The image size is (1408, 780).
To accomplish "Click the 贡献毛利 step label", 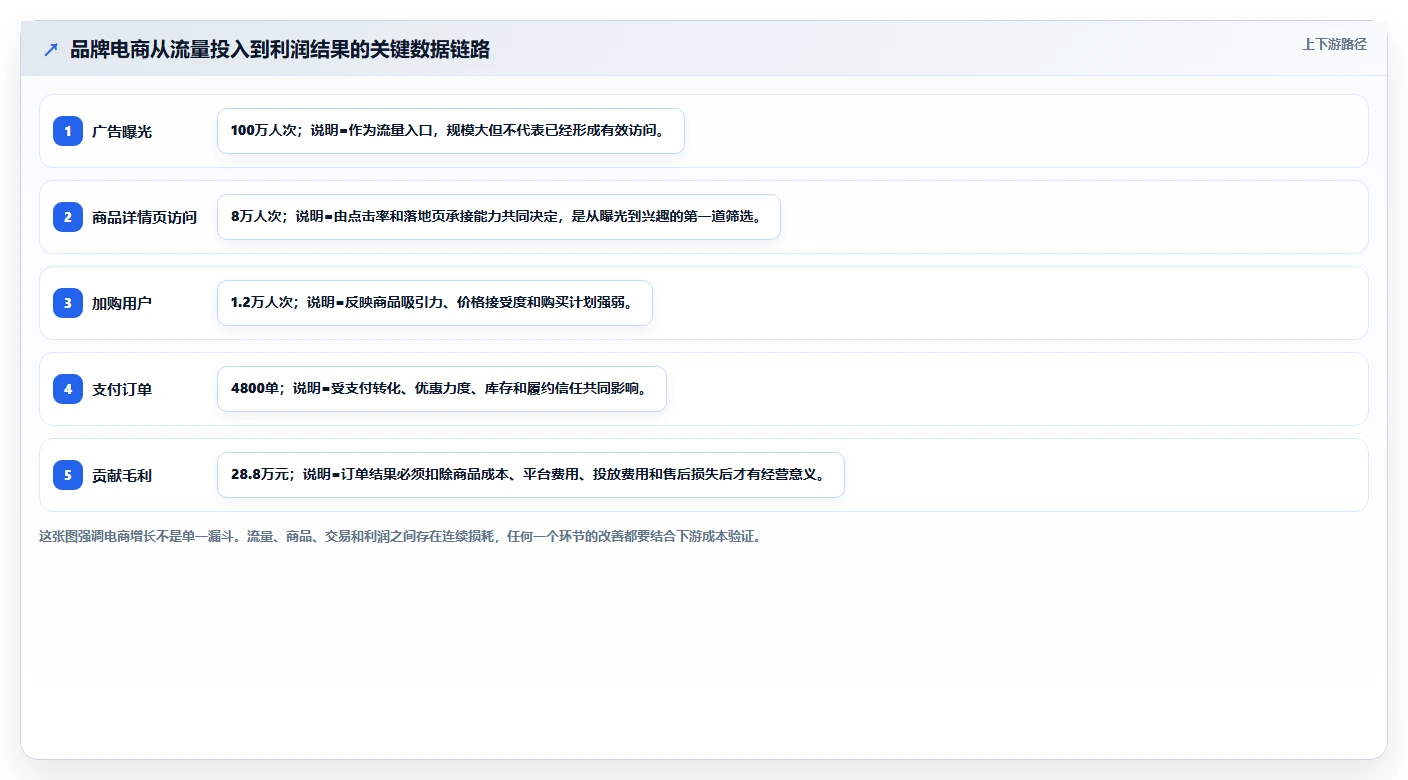I will tap(122, 475).
